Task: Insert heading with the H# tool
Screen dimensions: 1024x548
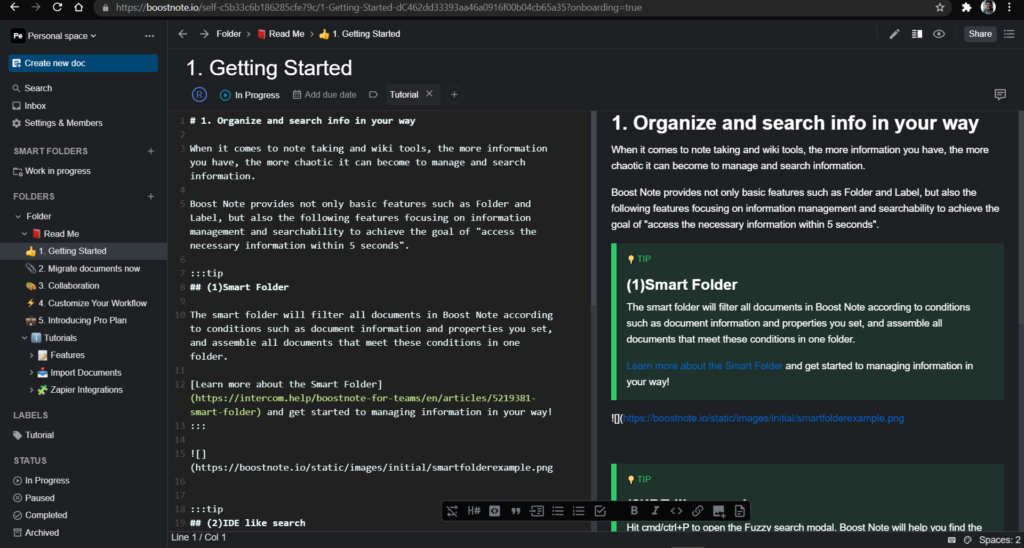Action: tap(474, 511)
